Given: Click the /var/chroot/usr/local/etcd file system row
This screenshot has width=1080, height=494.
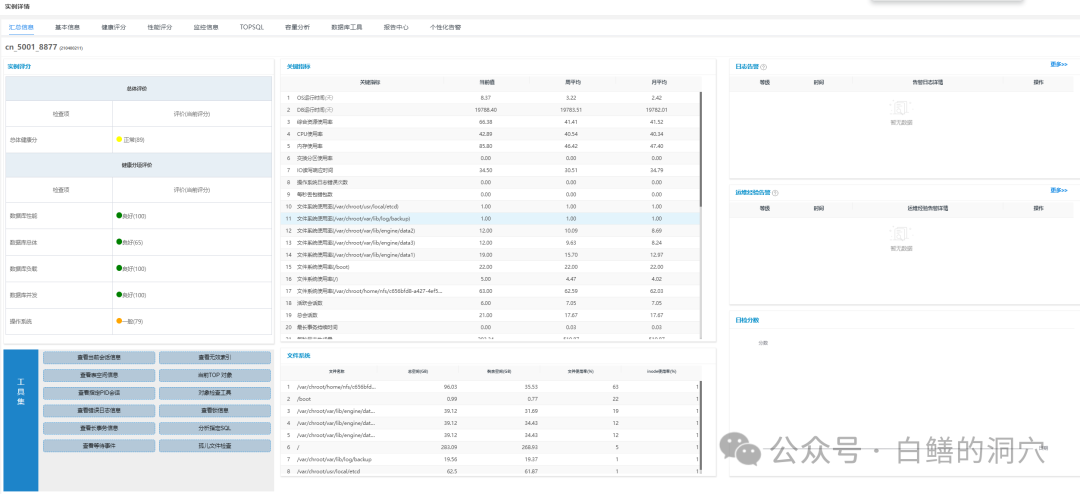Looking at the screenshot, I should tap(490, 471).
